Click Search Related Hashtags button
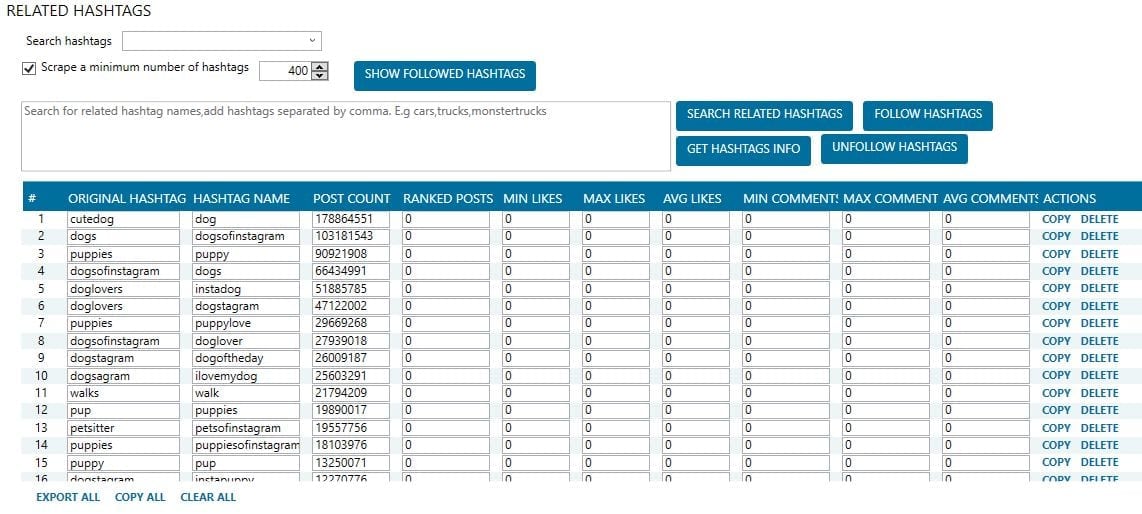1142x514 pixels. pyautogui.click(x=764, y=115)
